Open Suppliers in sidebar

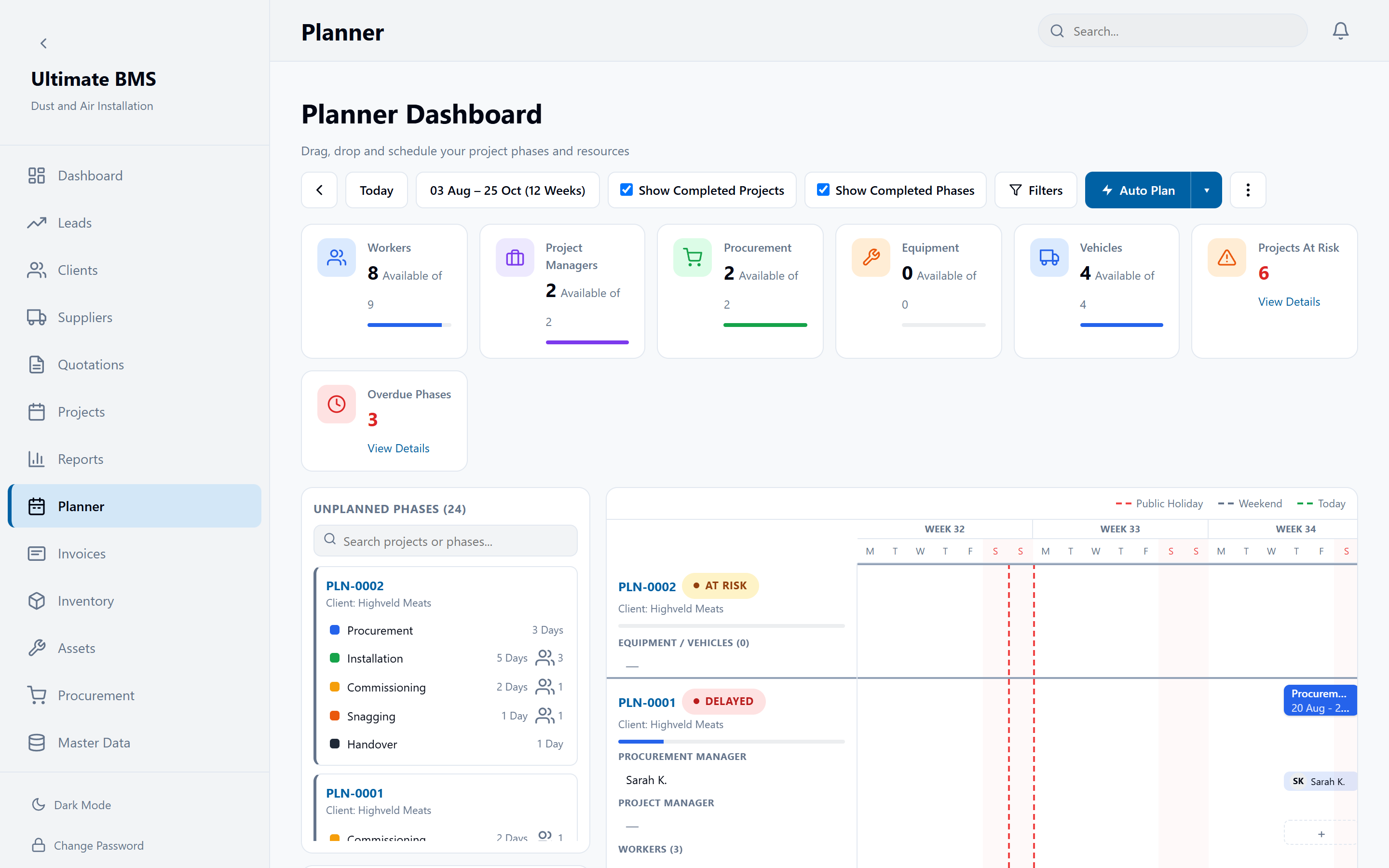pyautogui.click(x=134, y=317)
